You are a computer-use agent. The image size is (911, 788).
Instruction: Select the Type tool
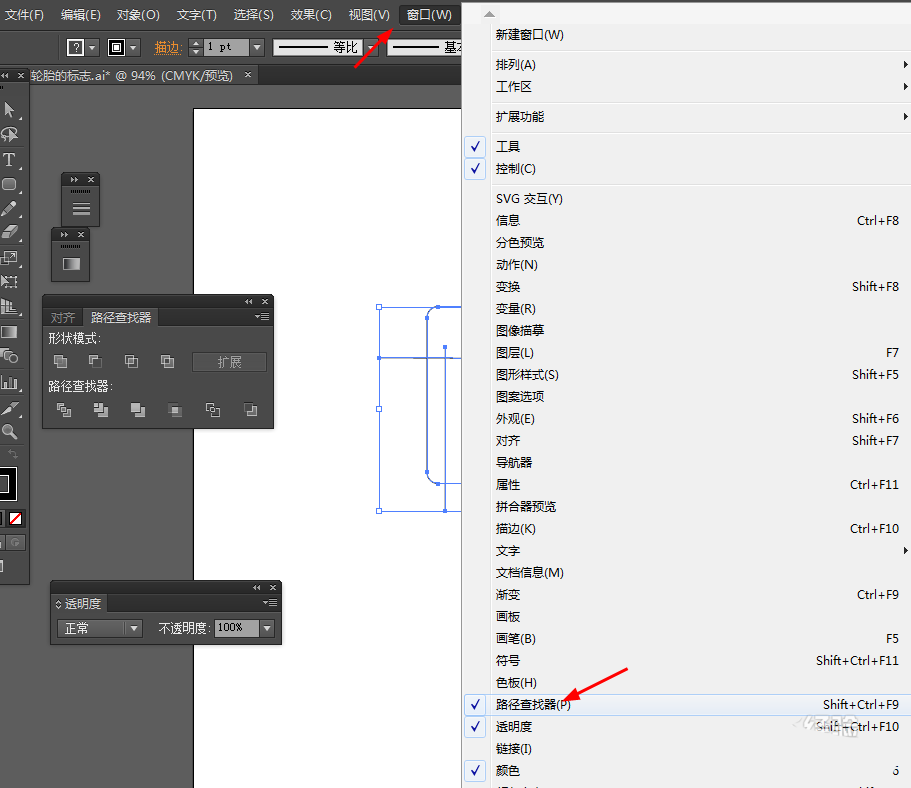click(9, 160)
